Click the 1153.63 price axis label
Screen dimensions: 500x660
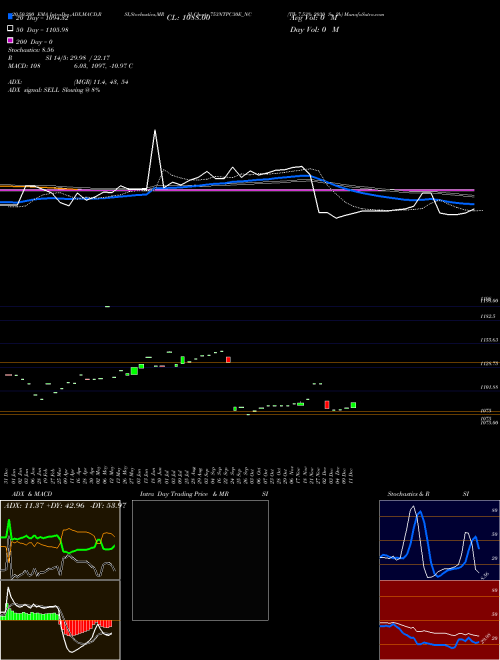tap(489, 339)
